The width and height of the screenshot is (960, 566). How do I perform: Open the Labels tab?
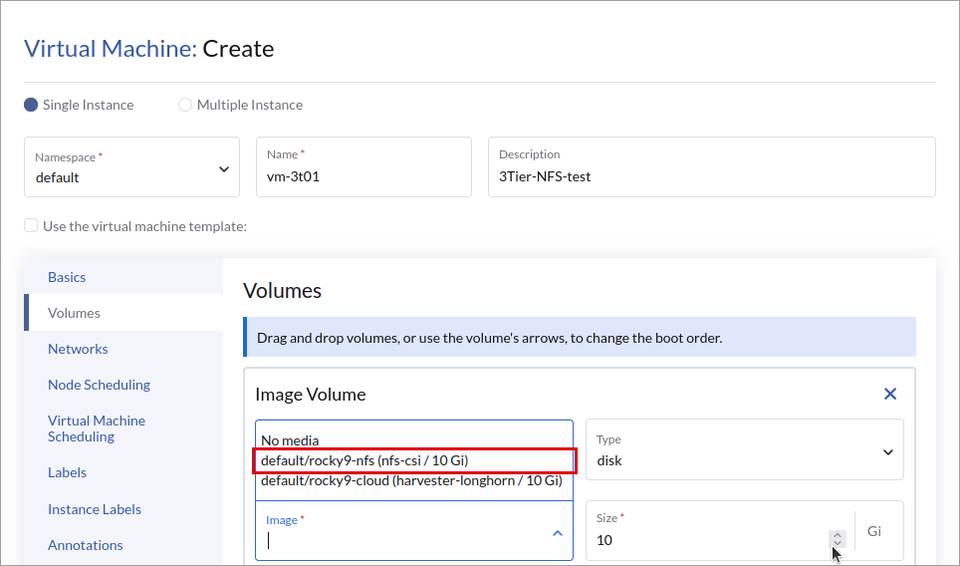point(67,473)
